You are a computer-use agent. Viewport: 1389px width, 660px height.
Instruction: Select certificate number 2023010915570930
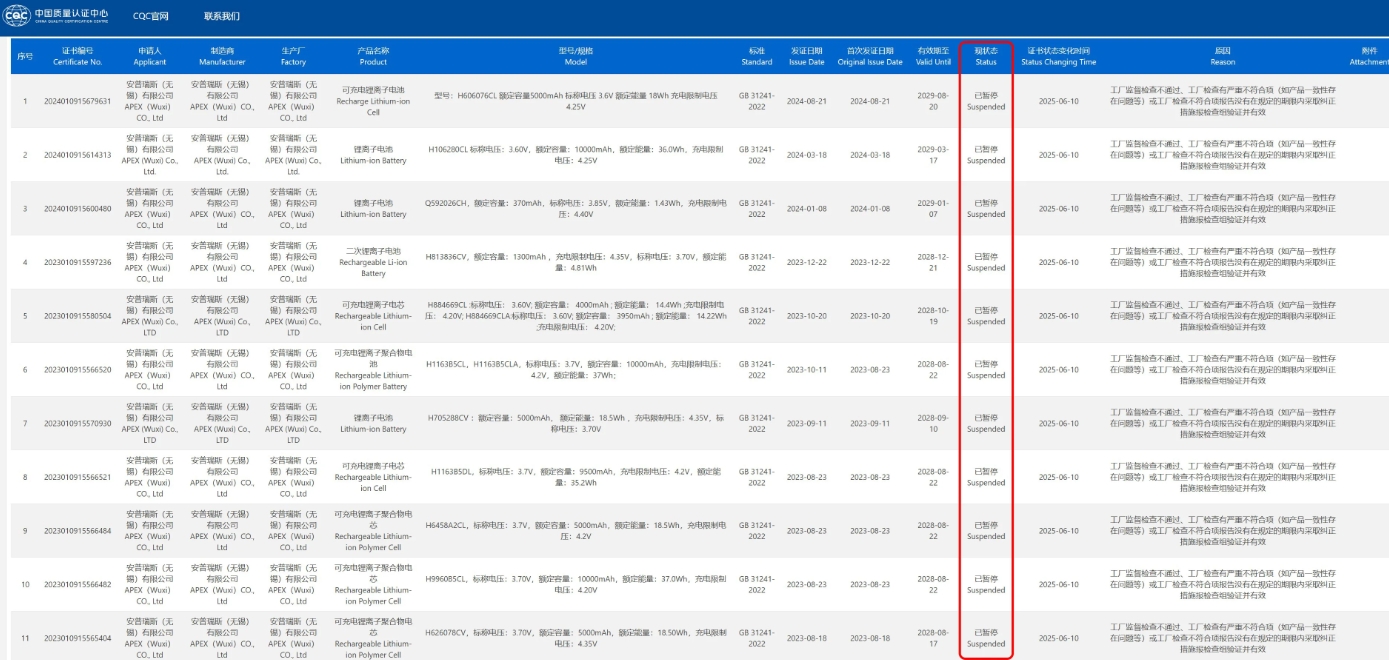point(78,423)
